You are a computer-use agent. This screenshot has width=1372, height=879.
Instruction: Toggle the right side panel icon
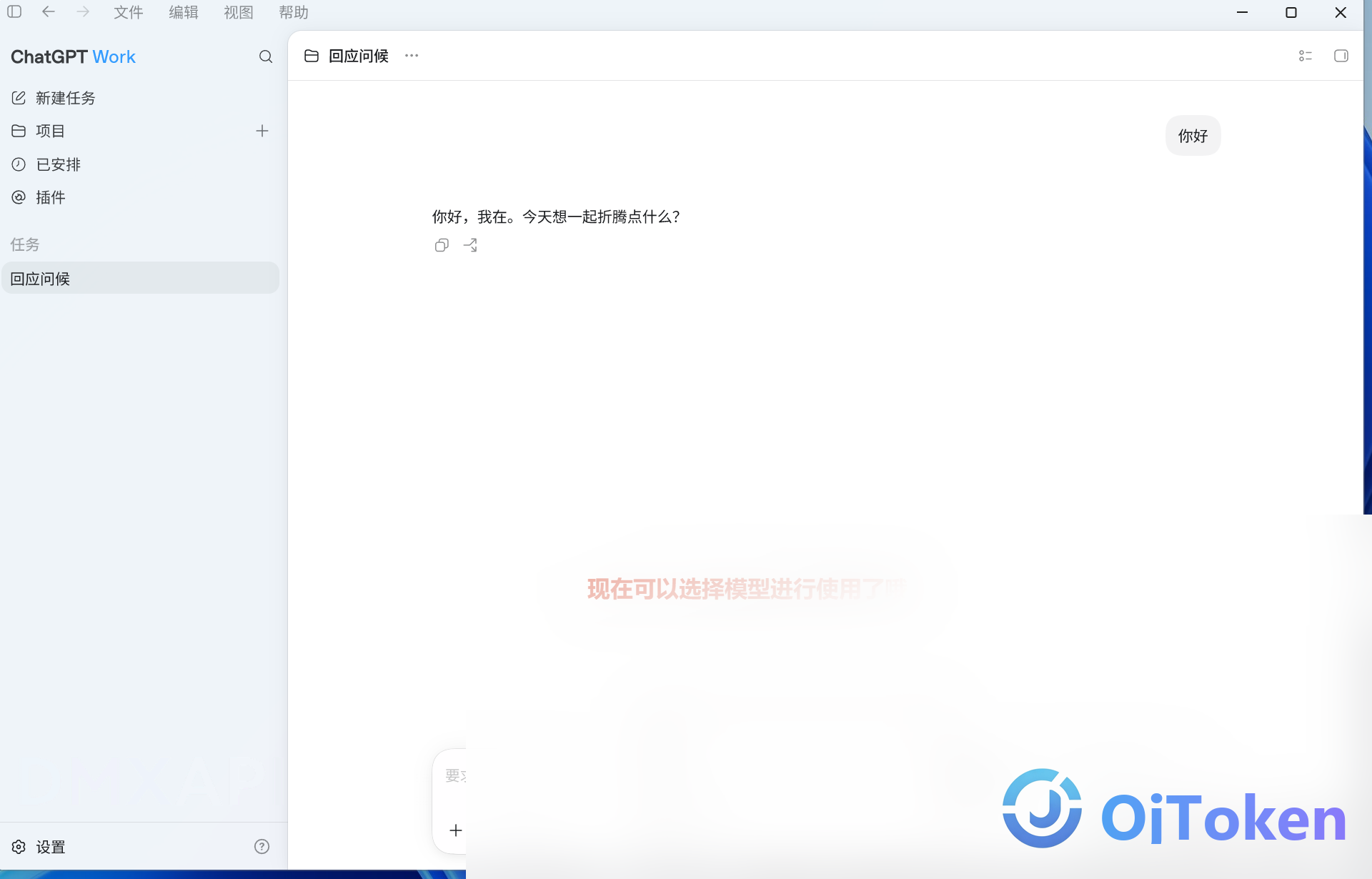pyautogui.click(x=1341, y=56)
